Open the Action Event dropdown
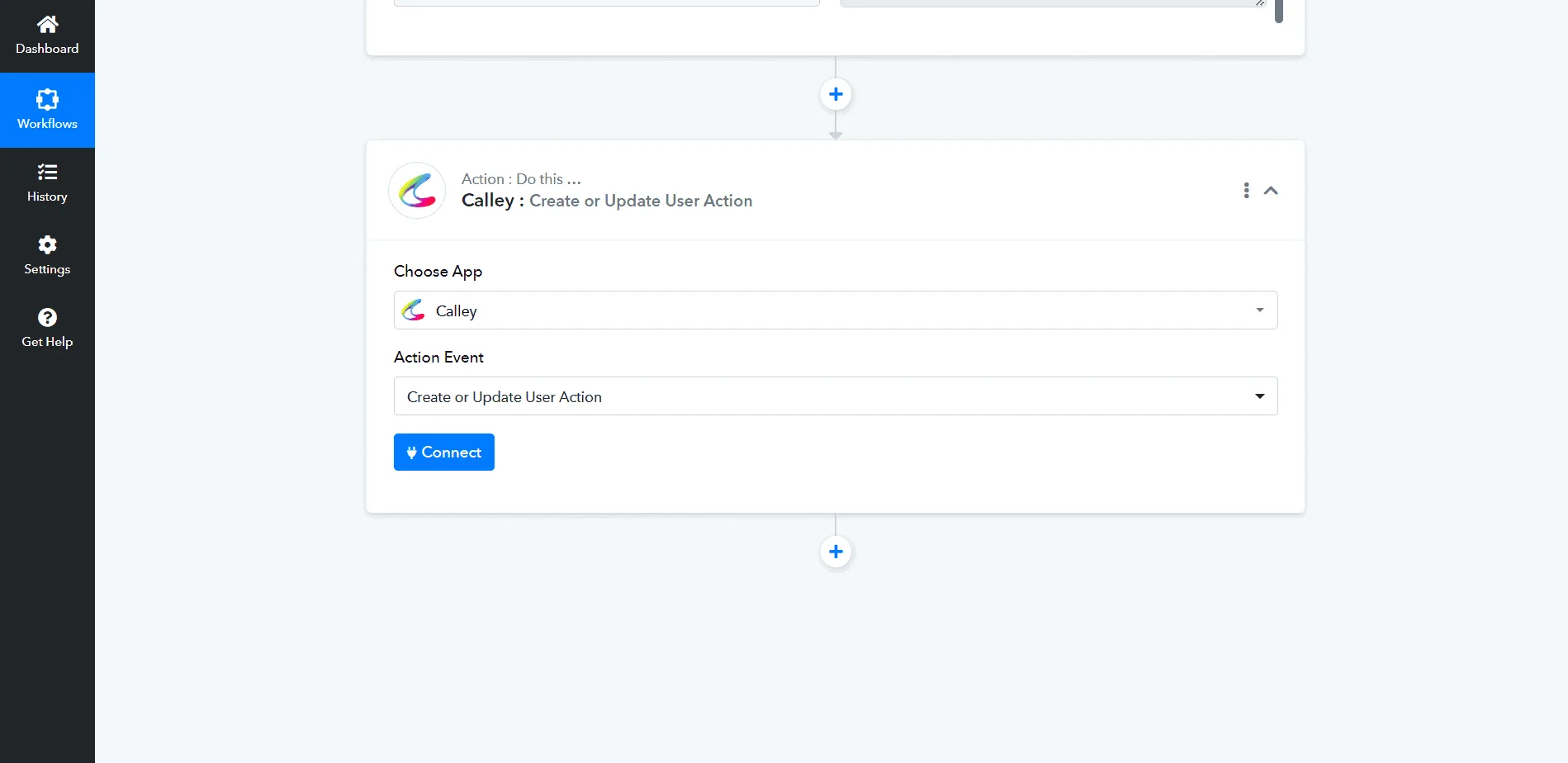The image size is (1568, 763). click(x=836, y=396)
